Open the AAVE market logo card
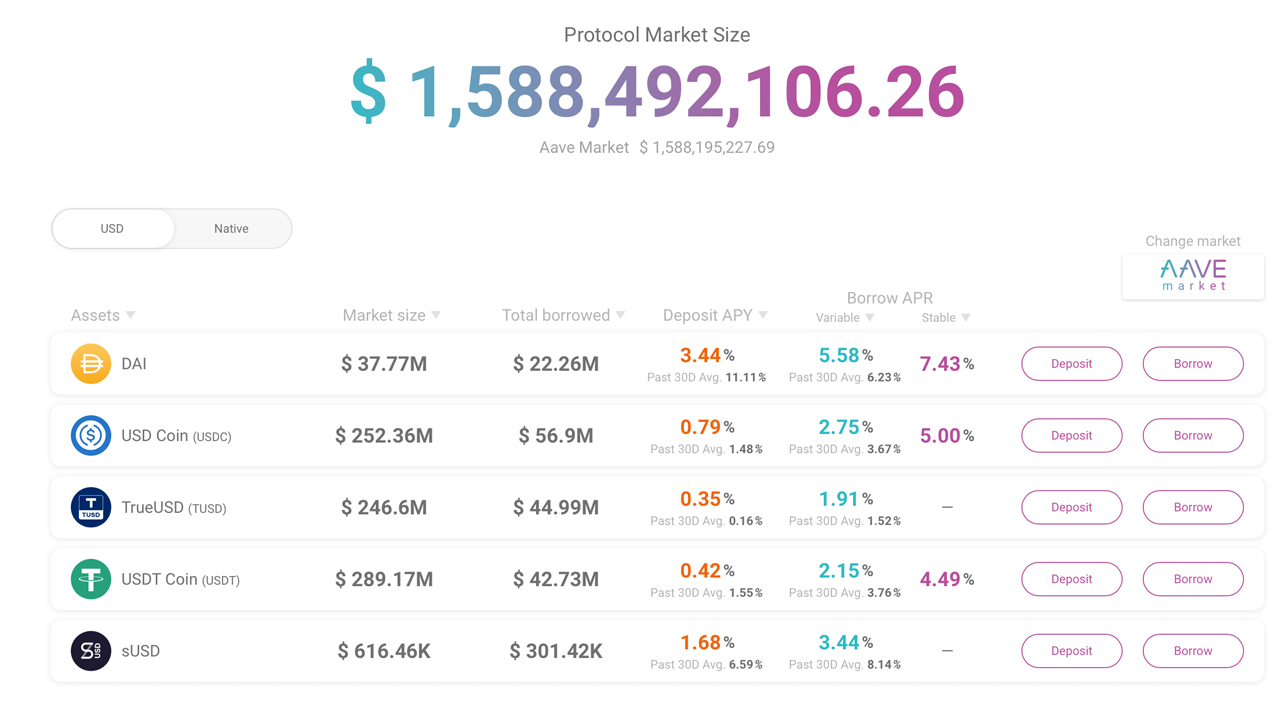 coord(1193,275)
